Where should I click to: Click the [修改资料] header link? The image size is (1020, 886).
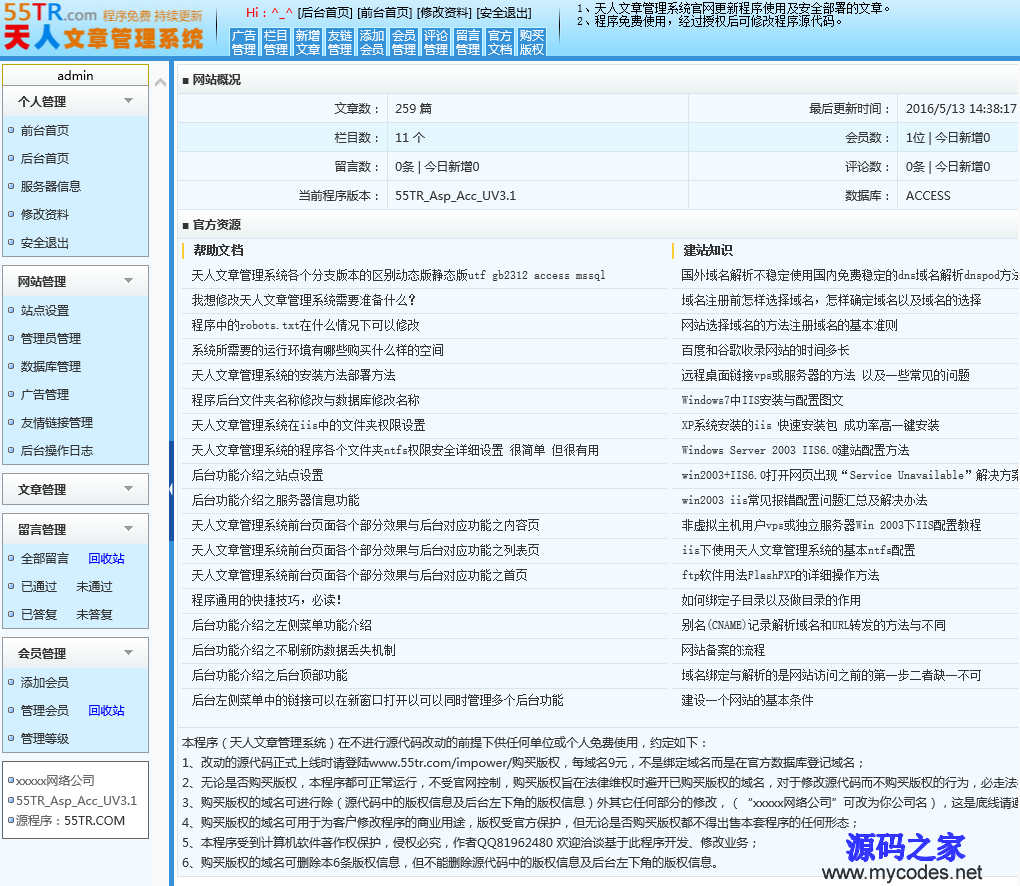444,12
